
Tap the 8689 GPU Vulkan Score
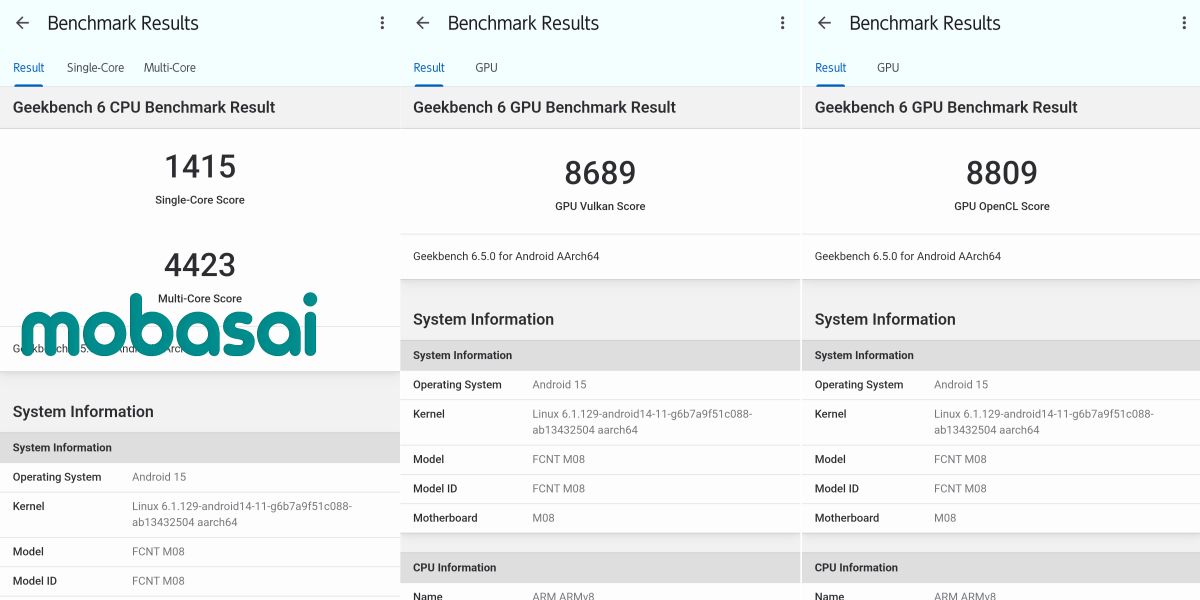pyautogui.click(x=600, y=174)
